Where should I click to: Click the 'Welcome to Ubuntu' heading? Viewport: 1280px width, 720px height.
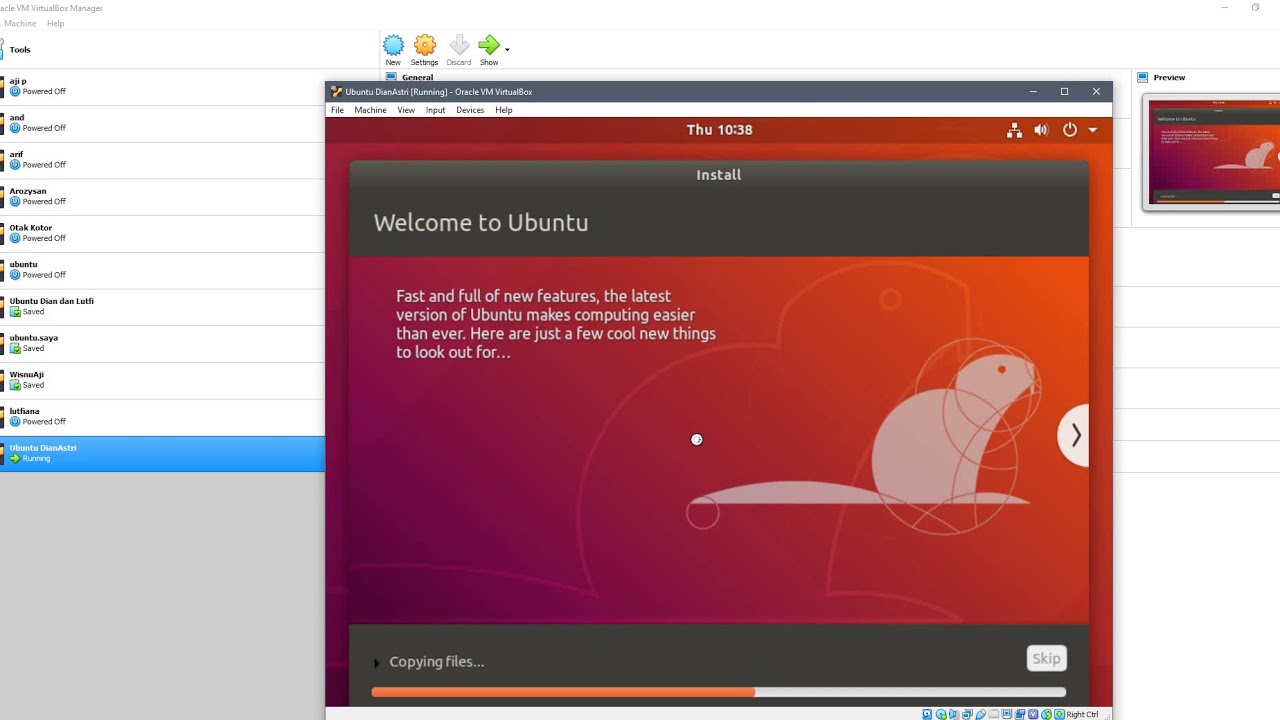click(481, 222)
